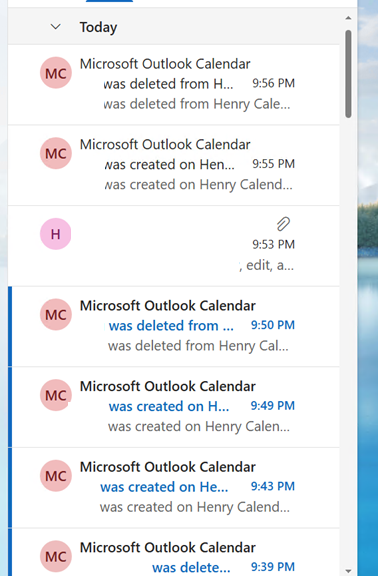This screenshot has width=378, height=576.
Task: Click the MC avatar on 9:49 PM message
Action: tap(55, 395)
